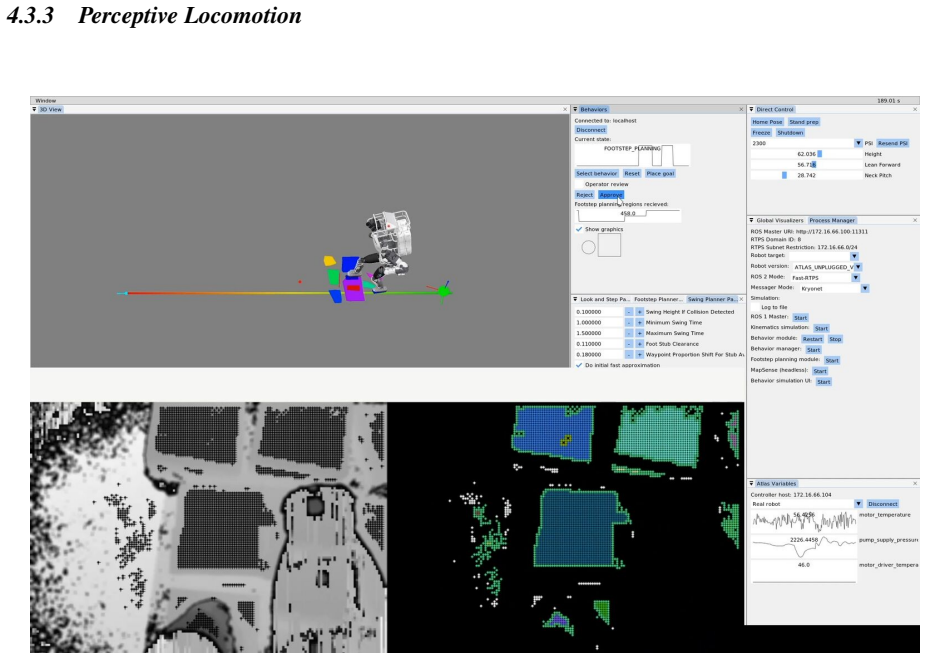Click the Disconnect button in Behaviors
The width and height of the screenshot is (926, 659).
591,130
